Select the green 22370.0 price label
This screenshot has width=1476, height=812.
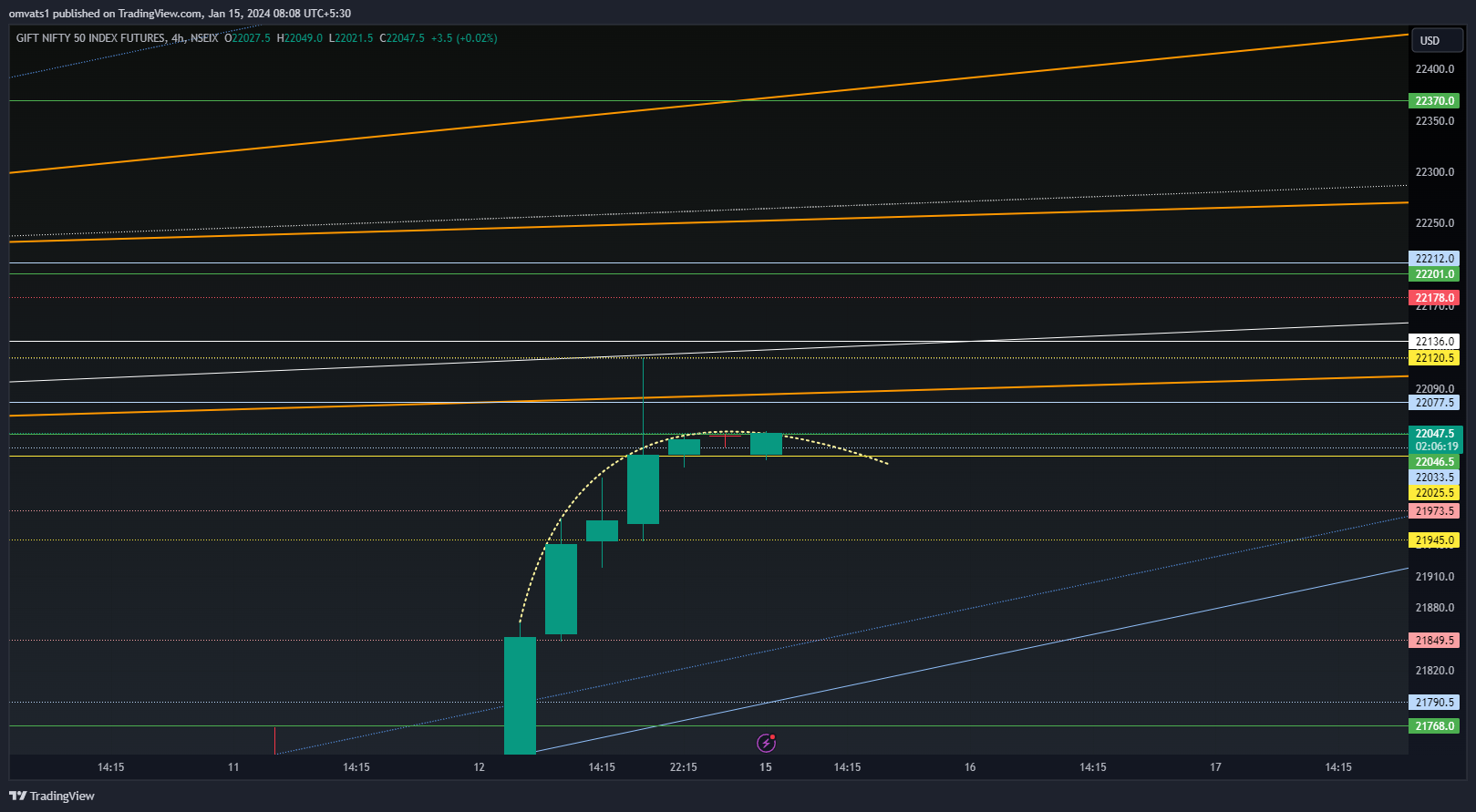[x=1434, y=101]
